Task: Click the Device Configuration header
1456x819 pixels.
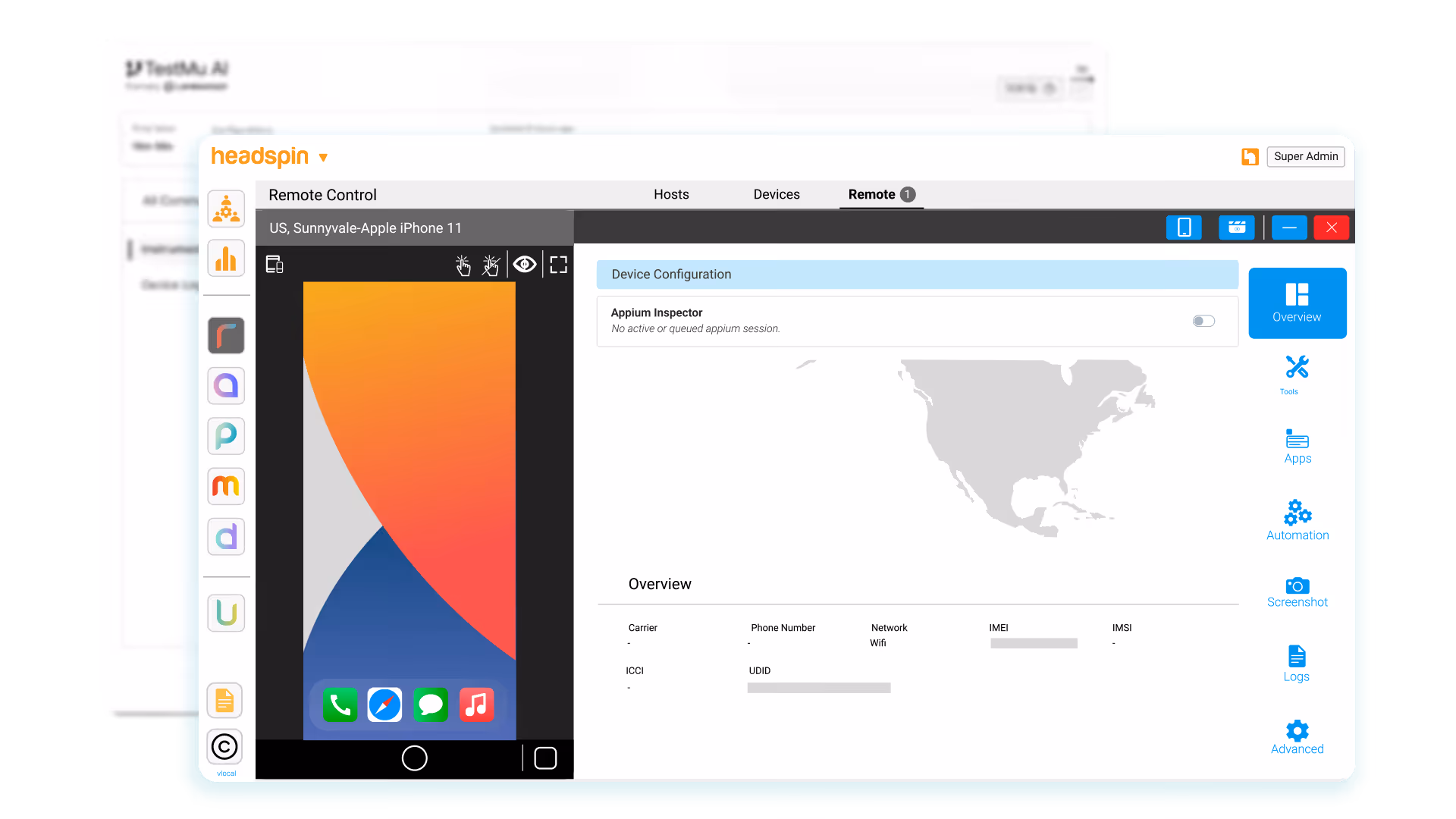Action: pos(918,275)
